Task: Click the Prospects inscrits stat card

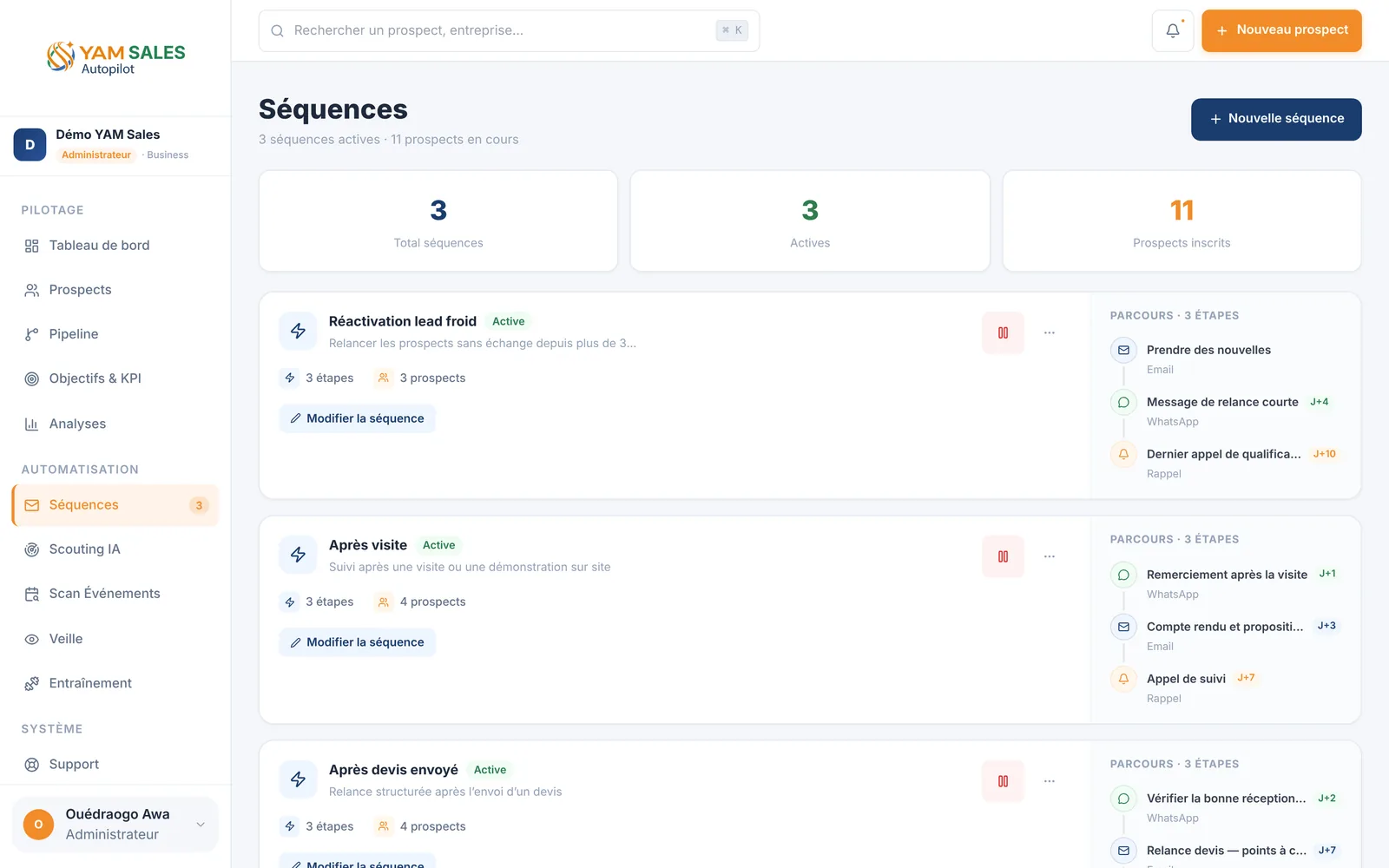Action: (x=1182, y=220)
